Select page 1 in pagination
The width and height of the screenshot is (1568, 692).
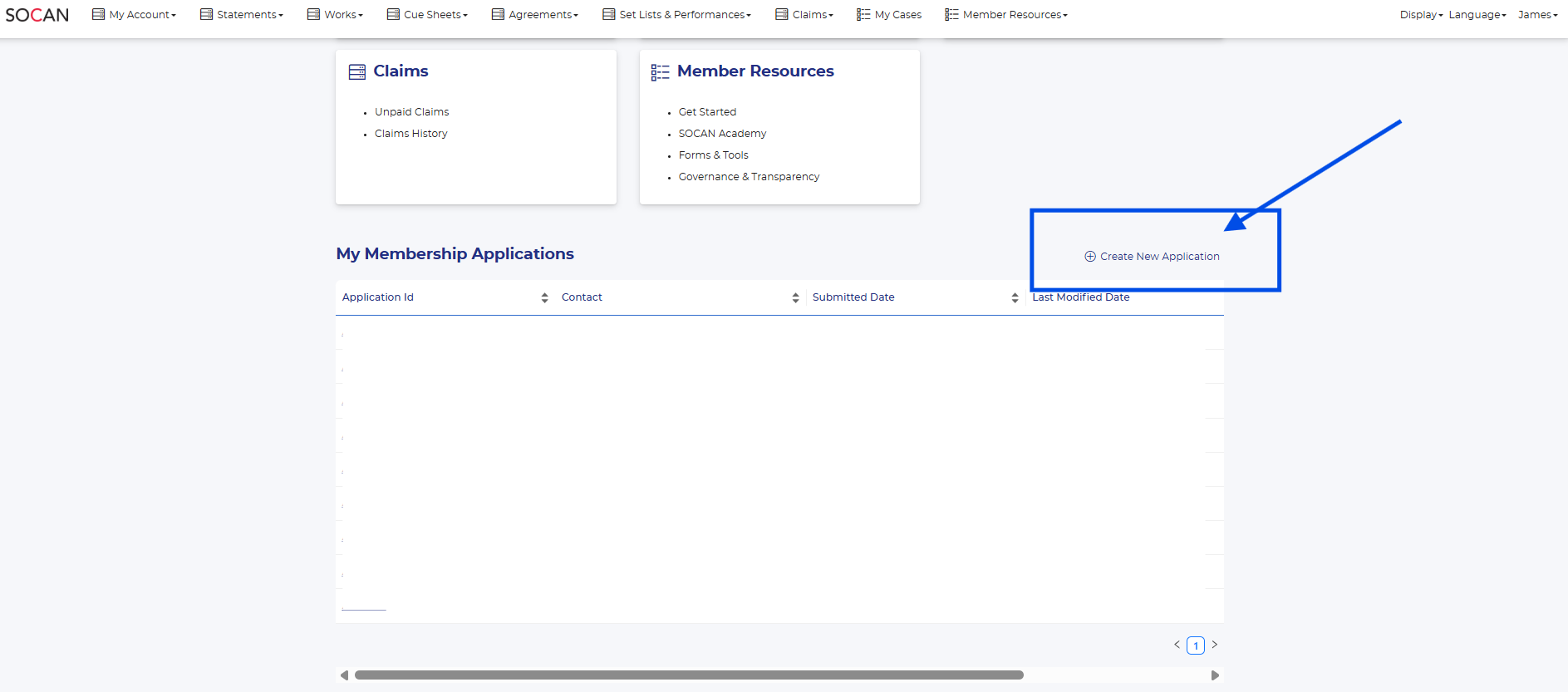(x=1196, y=645)
